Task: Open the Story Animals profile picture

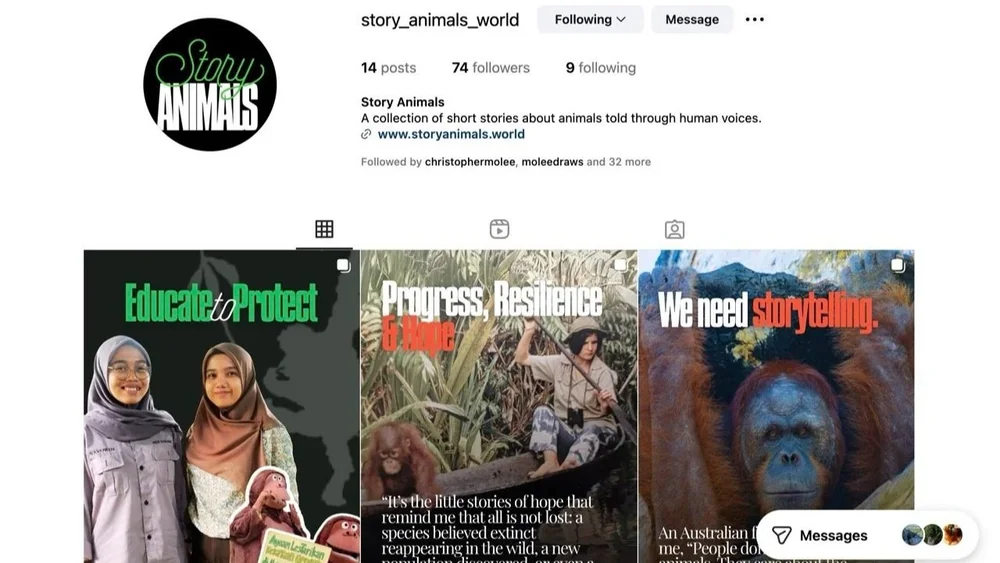Action: pyautogui.click(x=210, y=84)
